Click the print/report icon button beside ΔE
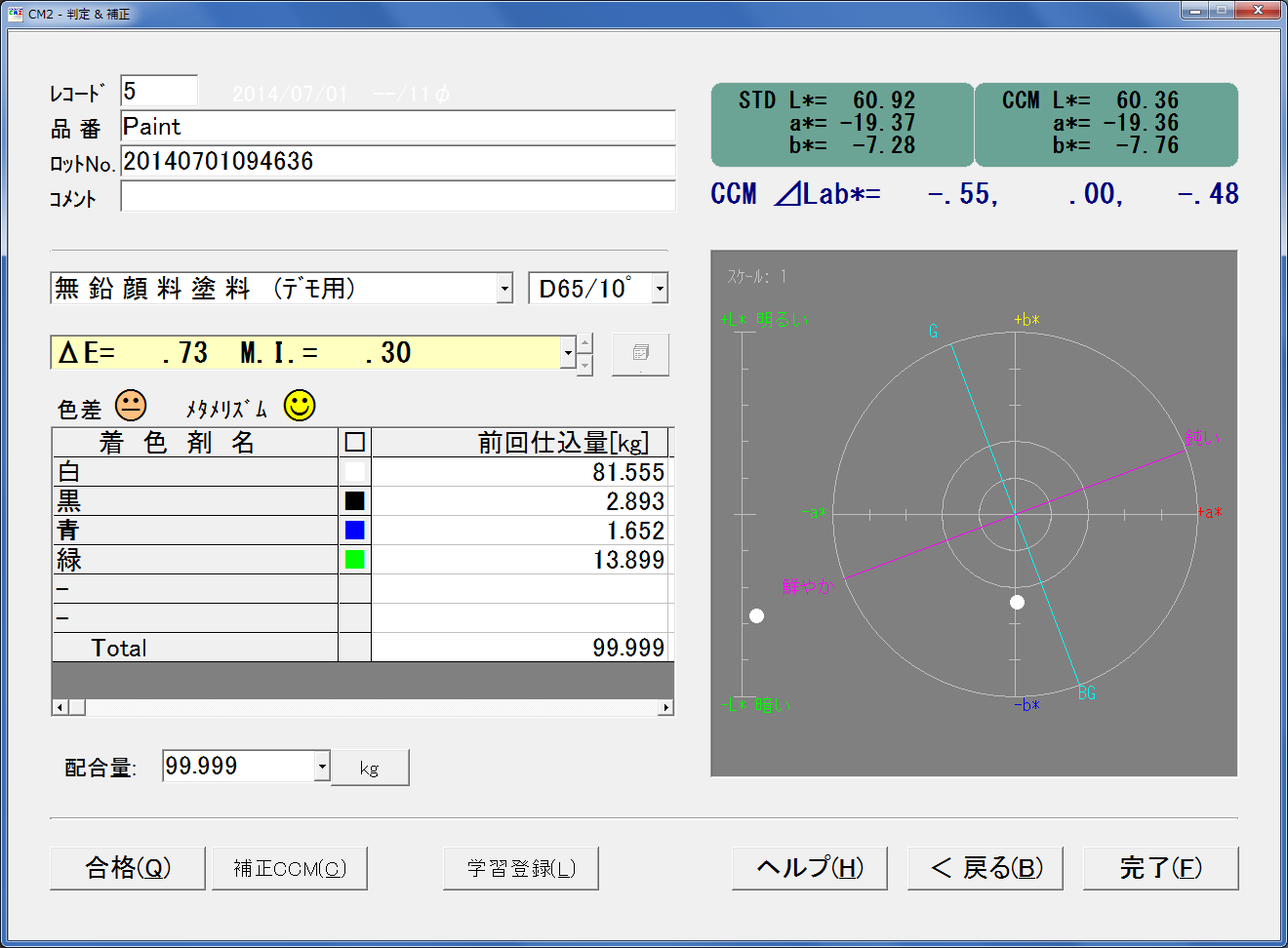1288x948 pixels. 640,353
